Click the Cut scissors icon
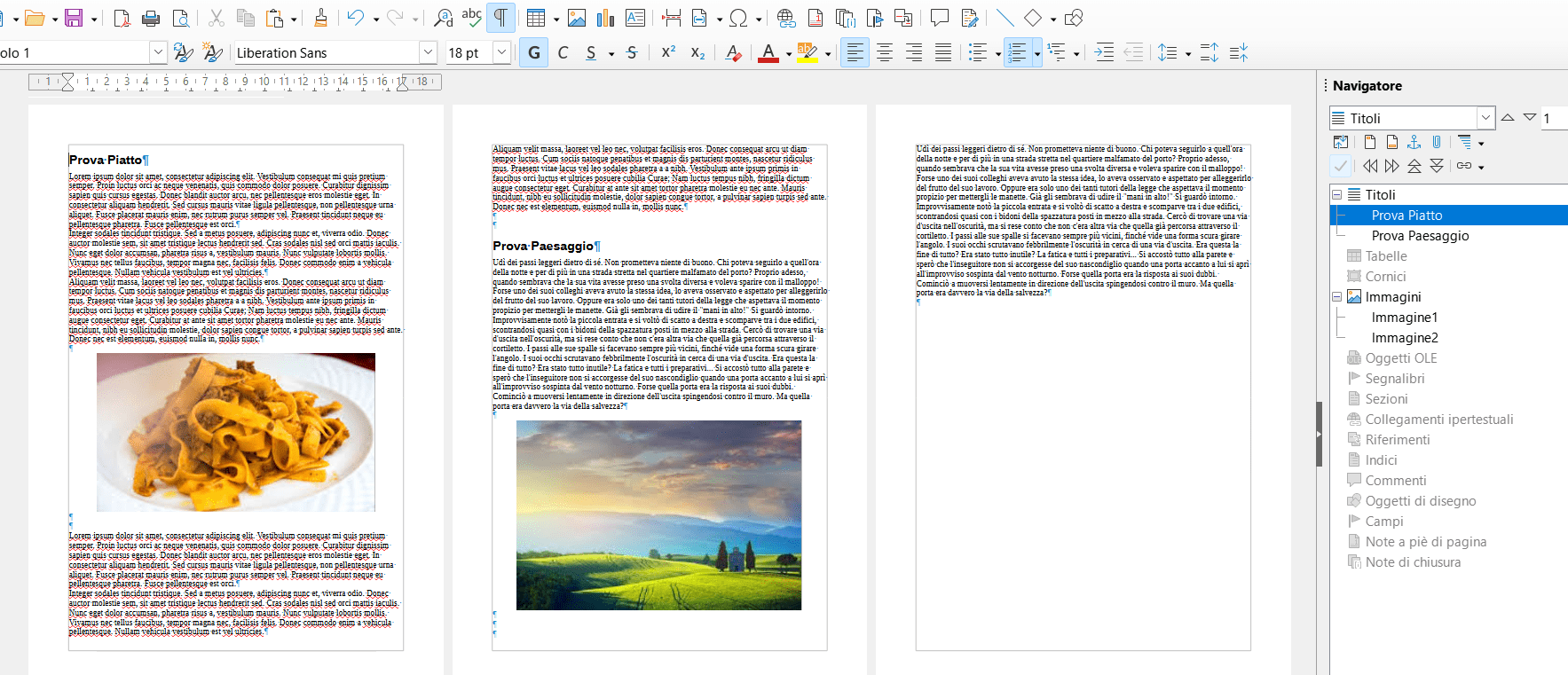 click(x=216, y=18)
